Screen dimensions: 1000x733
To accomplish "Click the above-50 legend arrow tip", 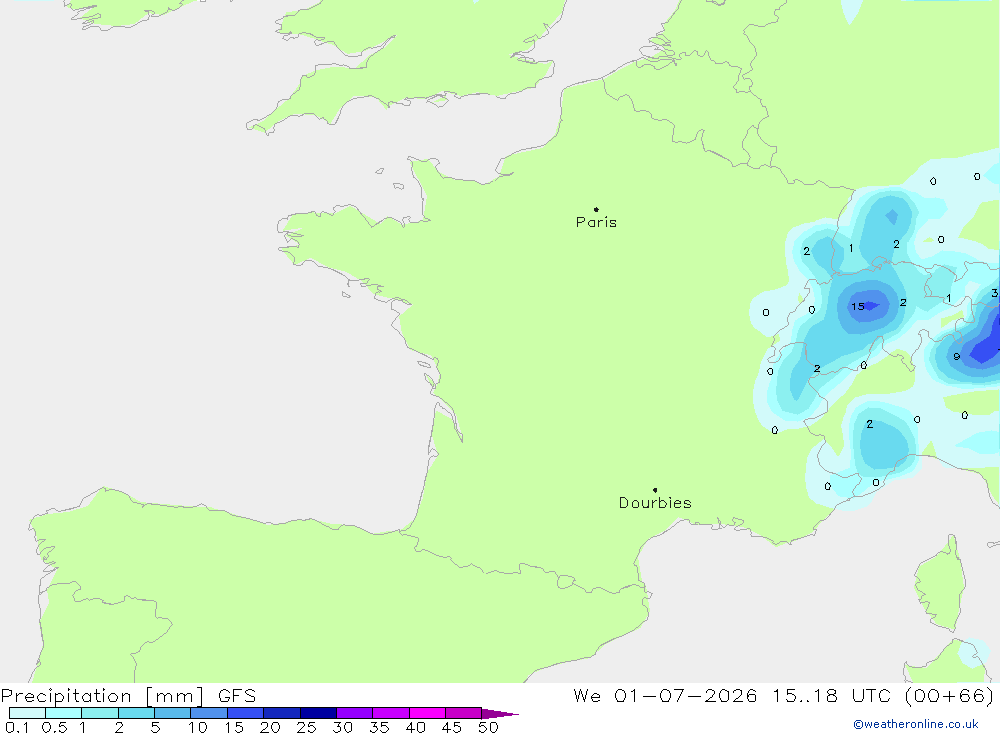I will click(501, 714).
